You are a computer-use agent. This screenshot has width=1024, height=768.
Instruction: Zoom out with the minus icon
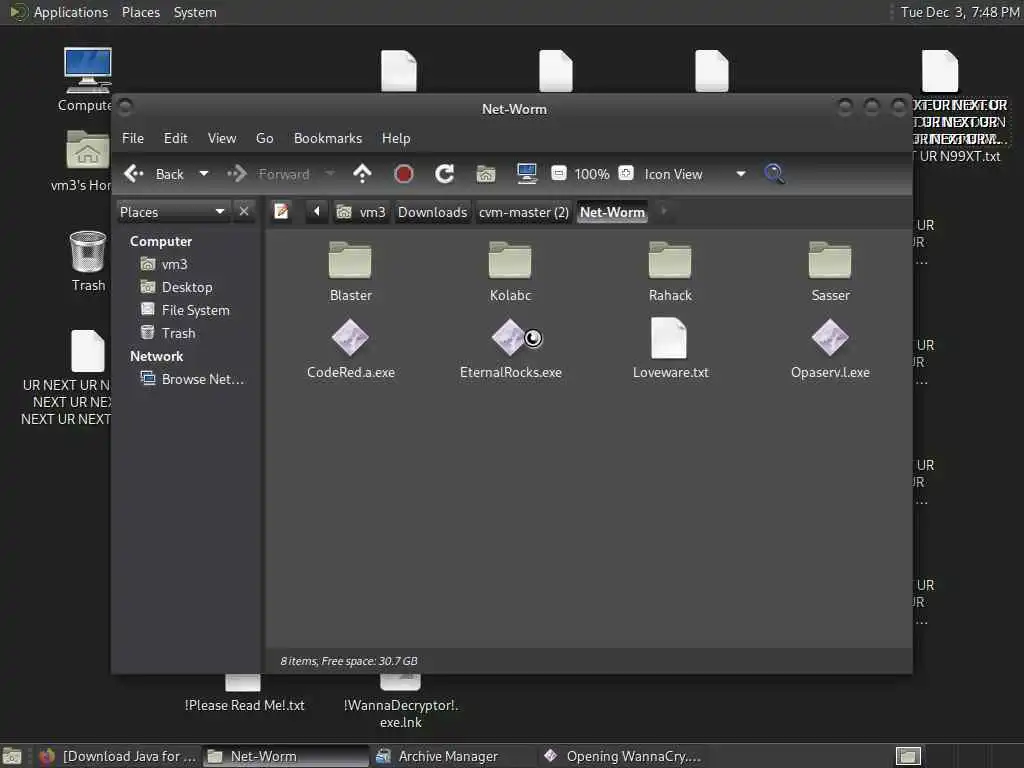558,173
